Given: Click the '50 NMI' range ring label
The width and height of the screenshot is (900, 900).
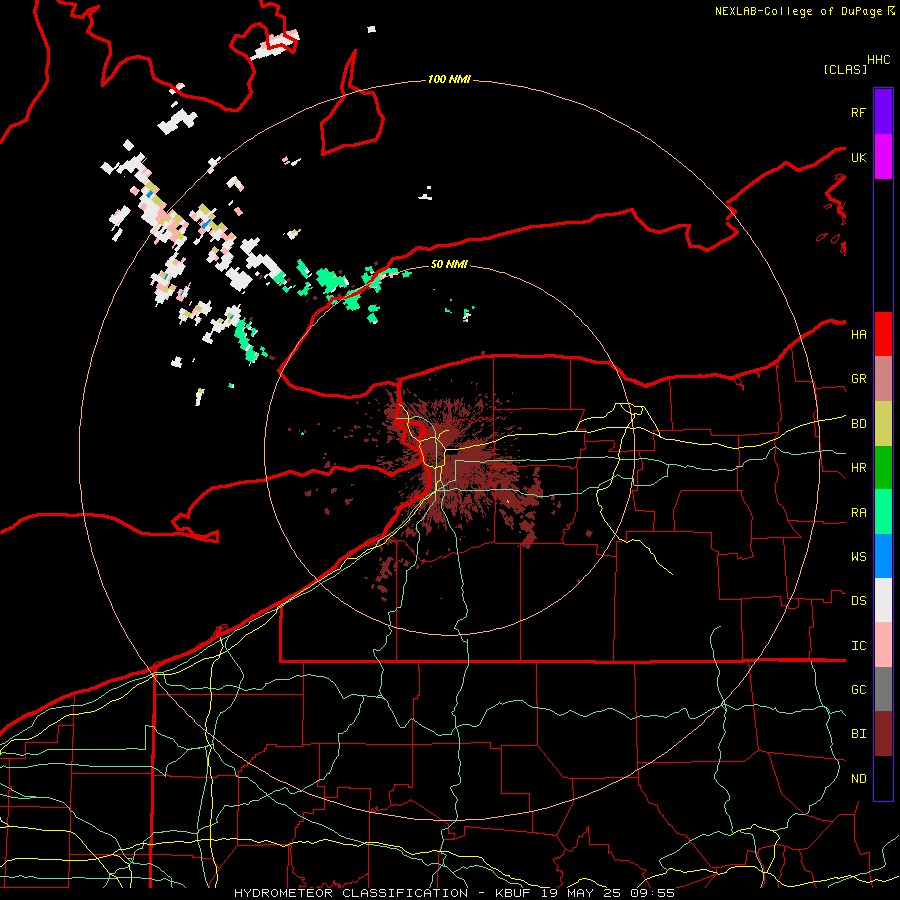Looking at the screenshot, I should click(449, 264).
